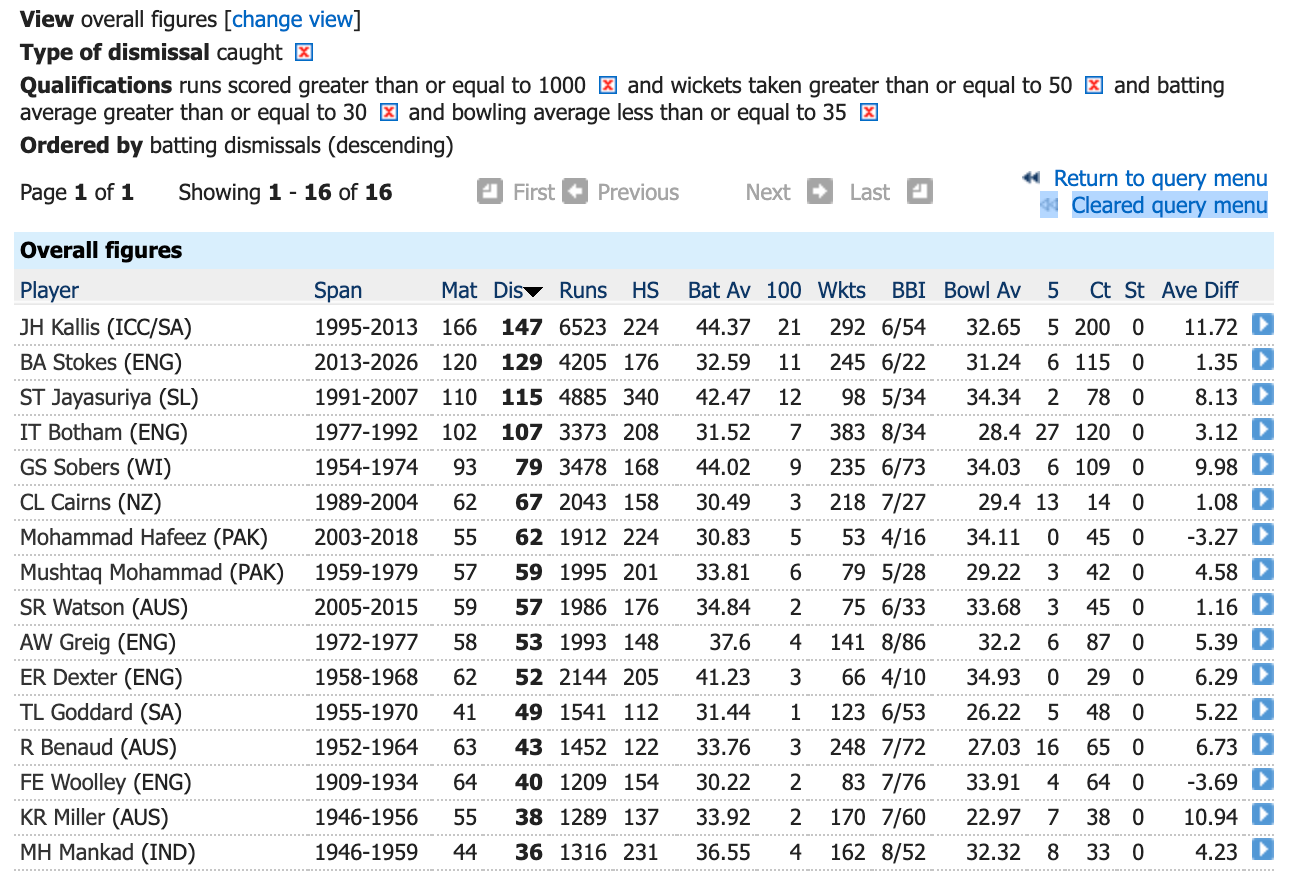Screen dimensions: 1292x886
Task: Click the Overall figures table heading
Action: [101, 250]
